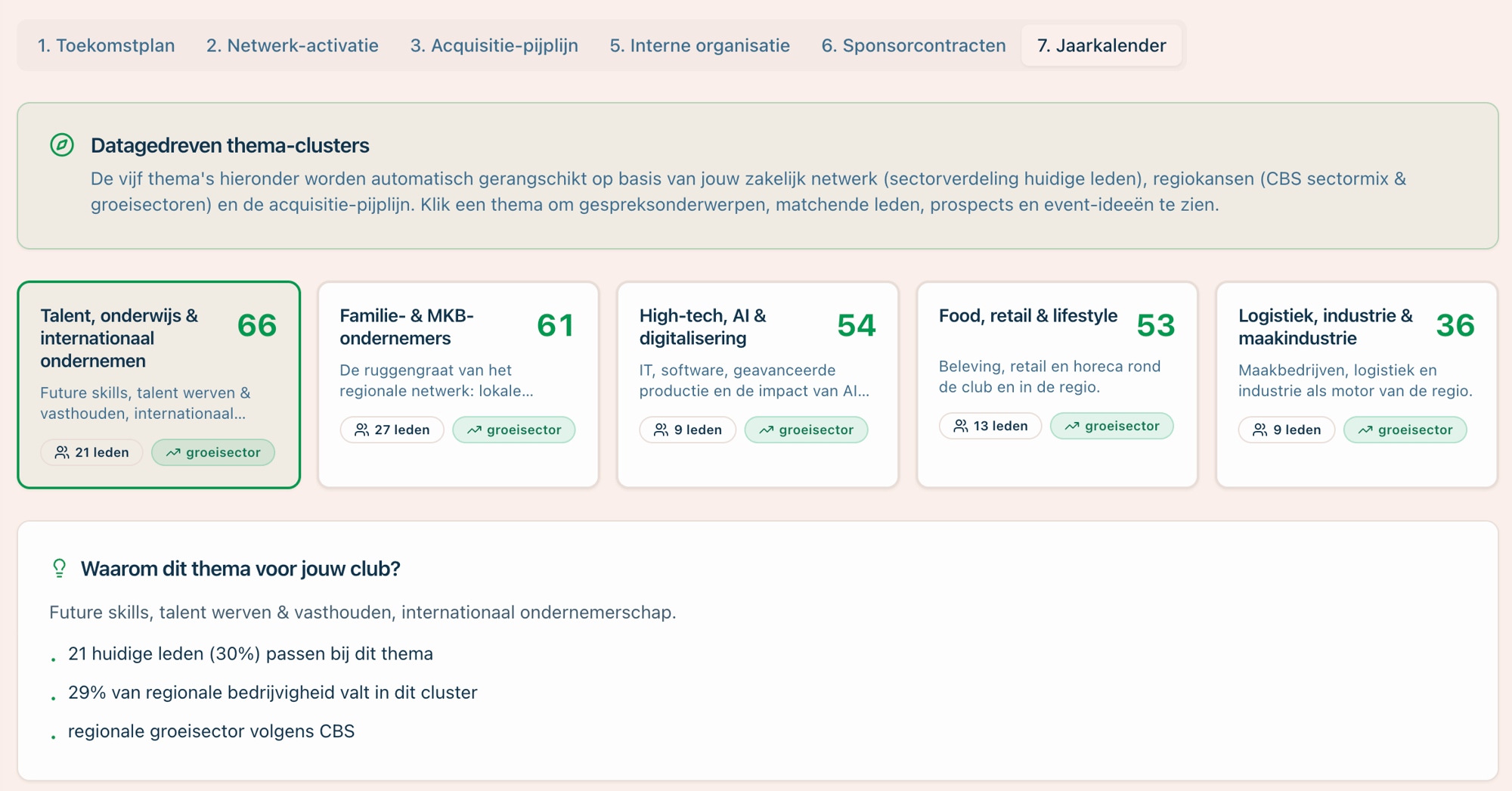1512x791 pixels.
Task: Click bullet 29% van regionale bedrijvigheid
Action: [273, 692]
